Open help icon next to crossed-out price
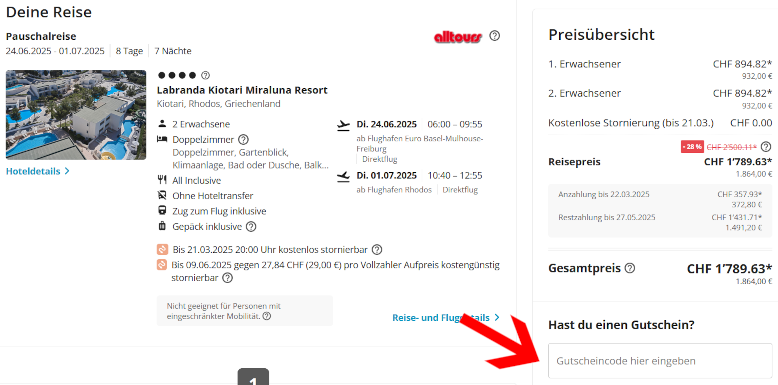Image resolution: width=778 pixels, height=385 pixels. click(x=766, y=147)
